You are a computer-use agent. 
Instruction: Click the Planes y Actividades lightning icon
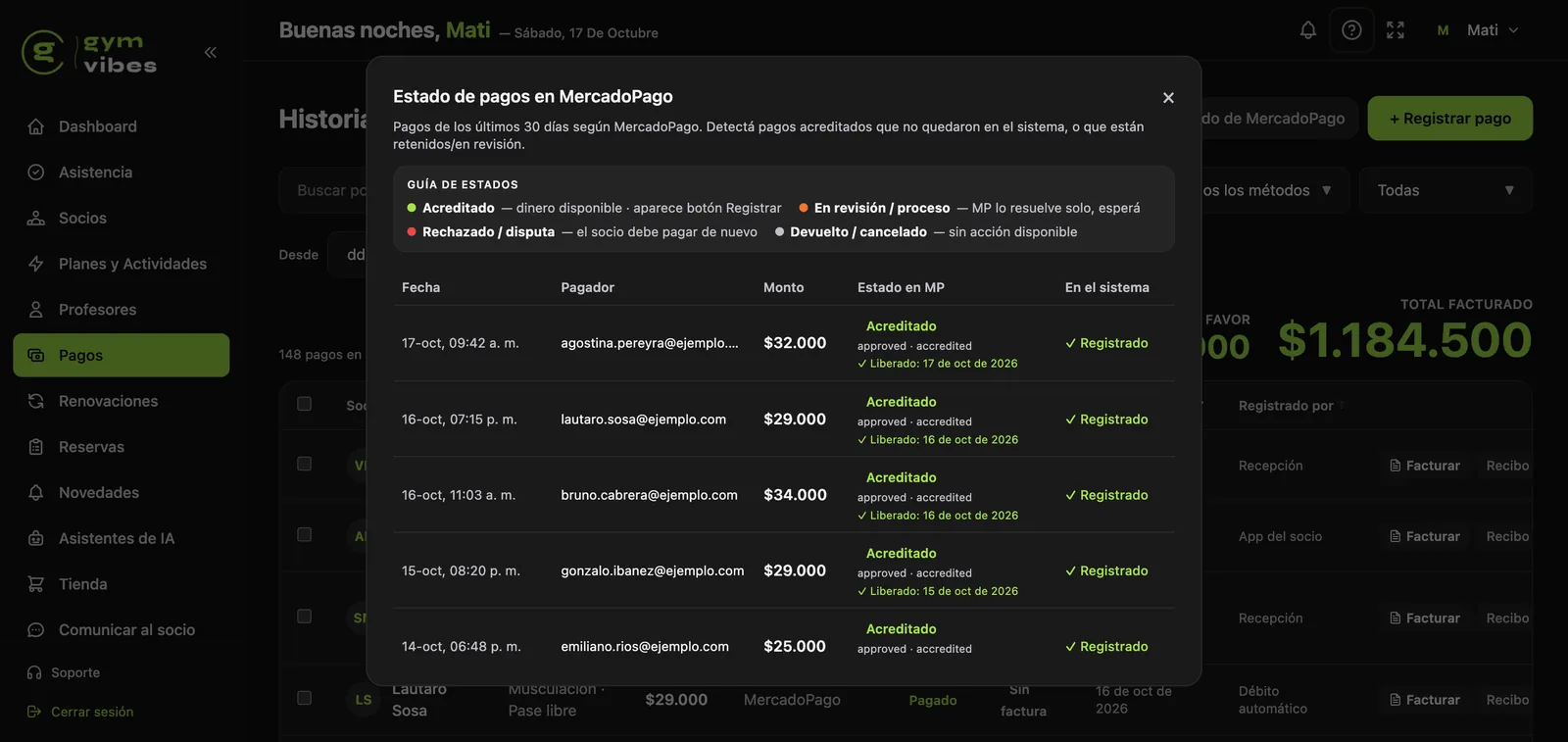36,264
